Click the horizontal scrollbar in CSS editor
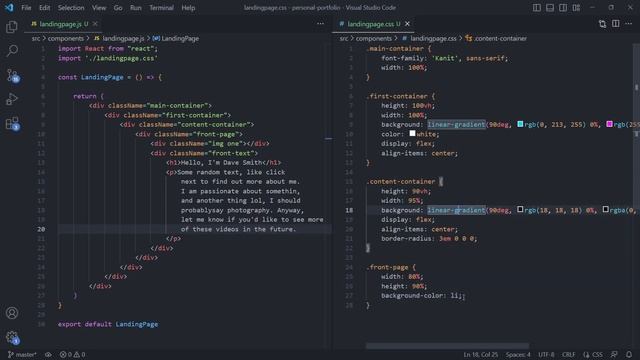The width and height of the screenshot is (640, 360). (447, 346)
